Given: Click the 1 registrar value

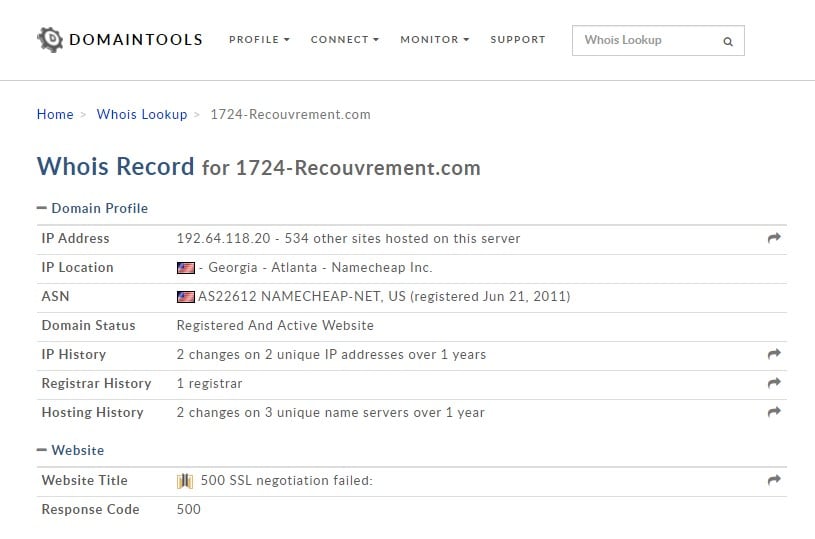Looking at the screenshot, I should (209, 384).
